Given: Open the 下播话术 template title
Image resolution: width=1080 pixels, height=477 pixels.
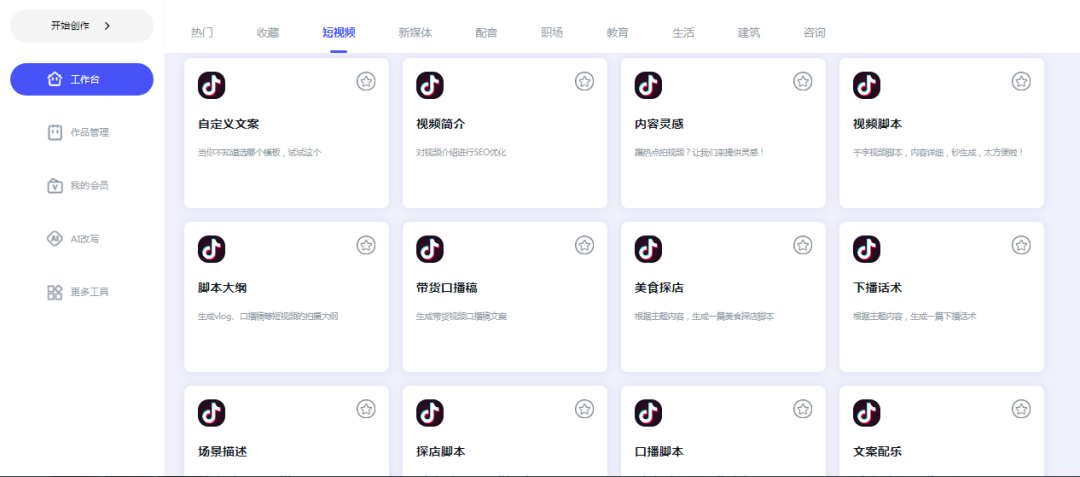Looking at the screenshot, I should pyautogui.click(x=878, y=288).
